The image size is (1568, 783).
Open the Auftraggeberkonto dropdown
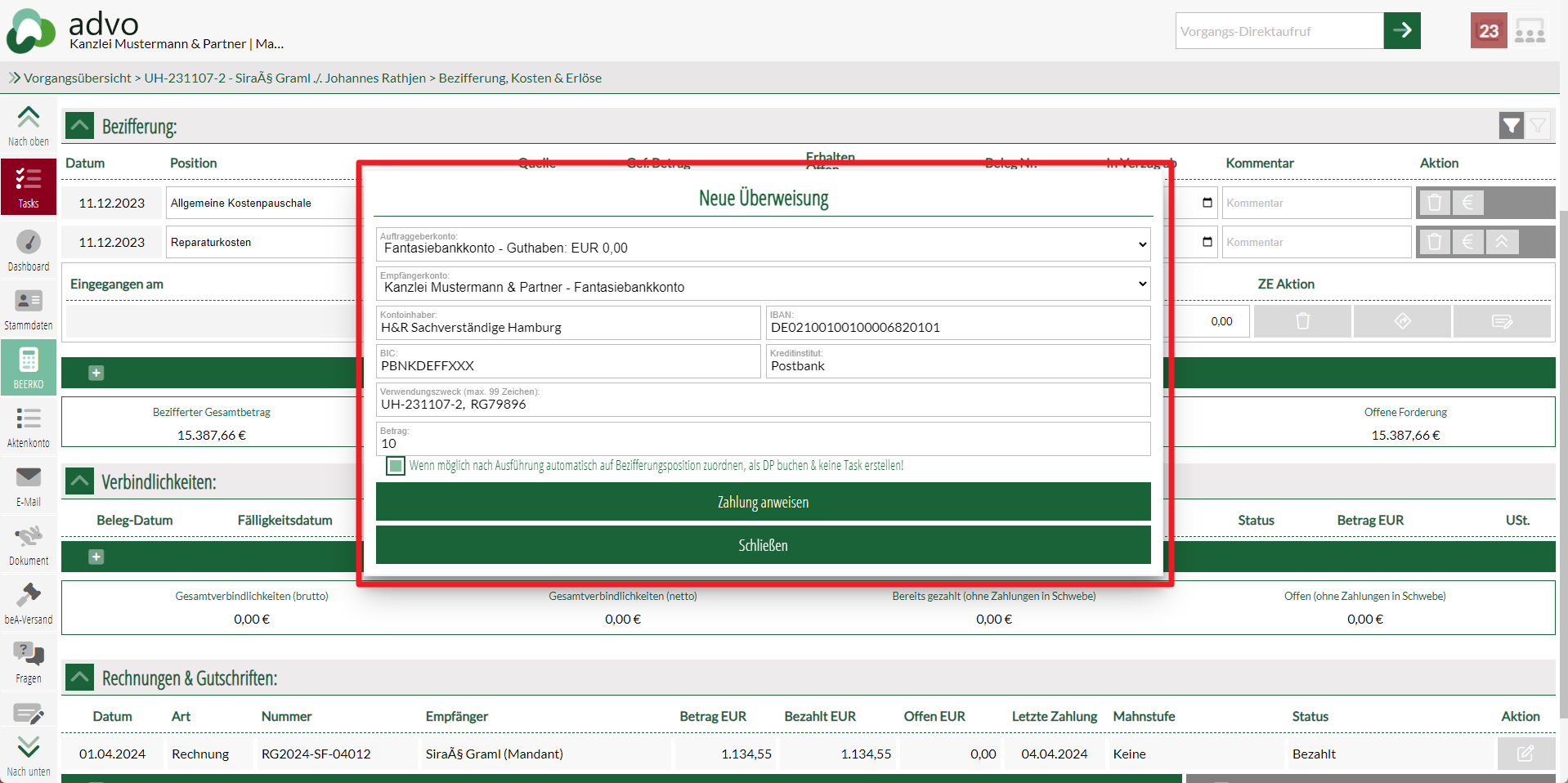click(763, 245)
